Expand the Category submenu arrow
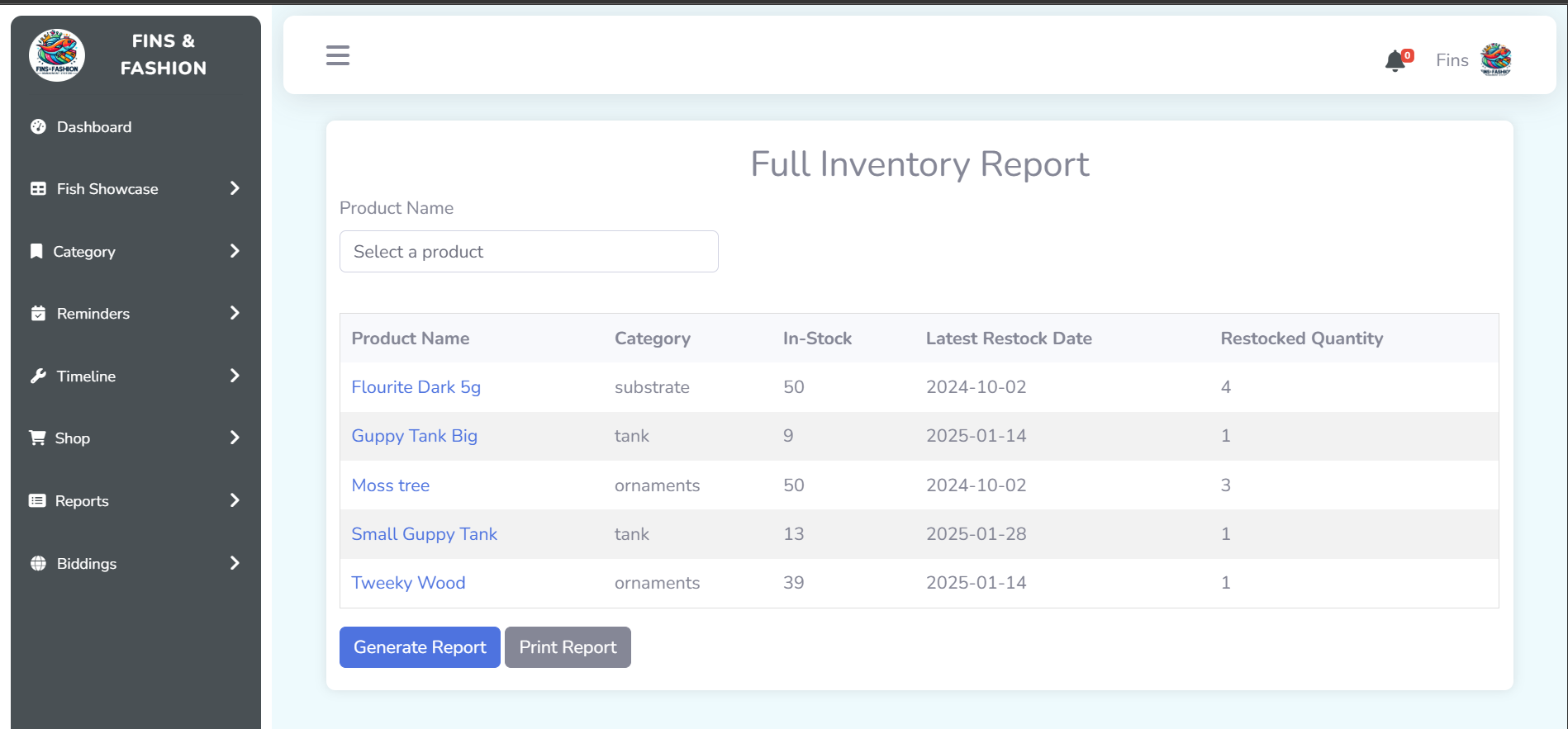This screenshot has height=729, width=1568. (235, 251)
